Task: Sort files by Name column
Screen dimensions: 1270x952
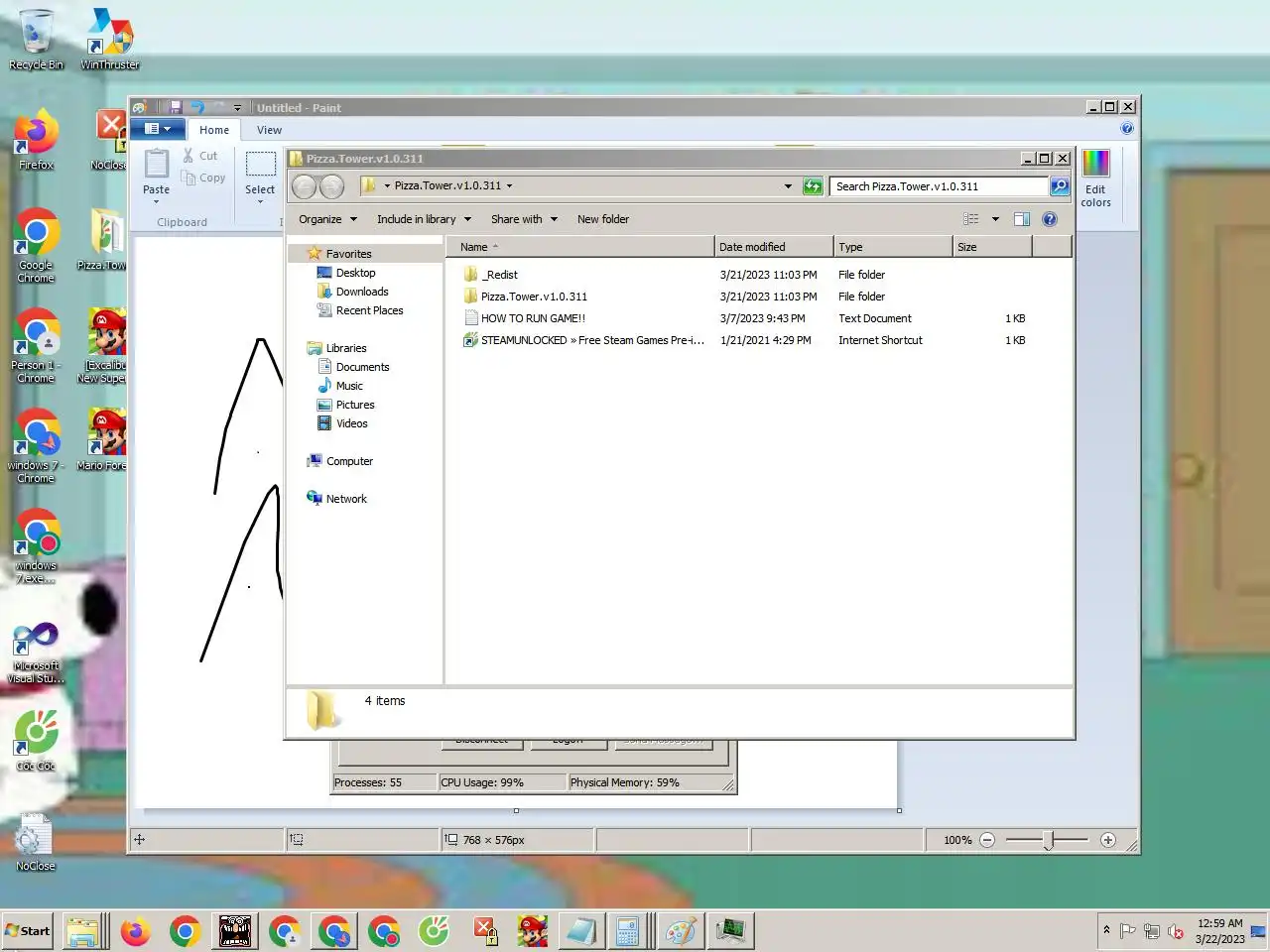Action: coord(580,247)
